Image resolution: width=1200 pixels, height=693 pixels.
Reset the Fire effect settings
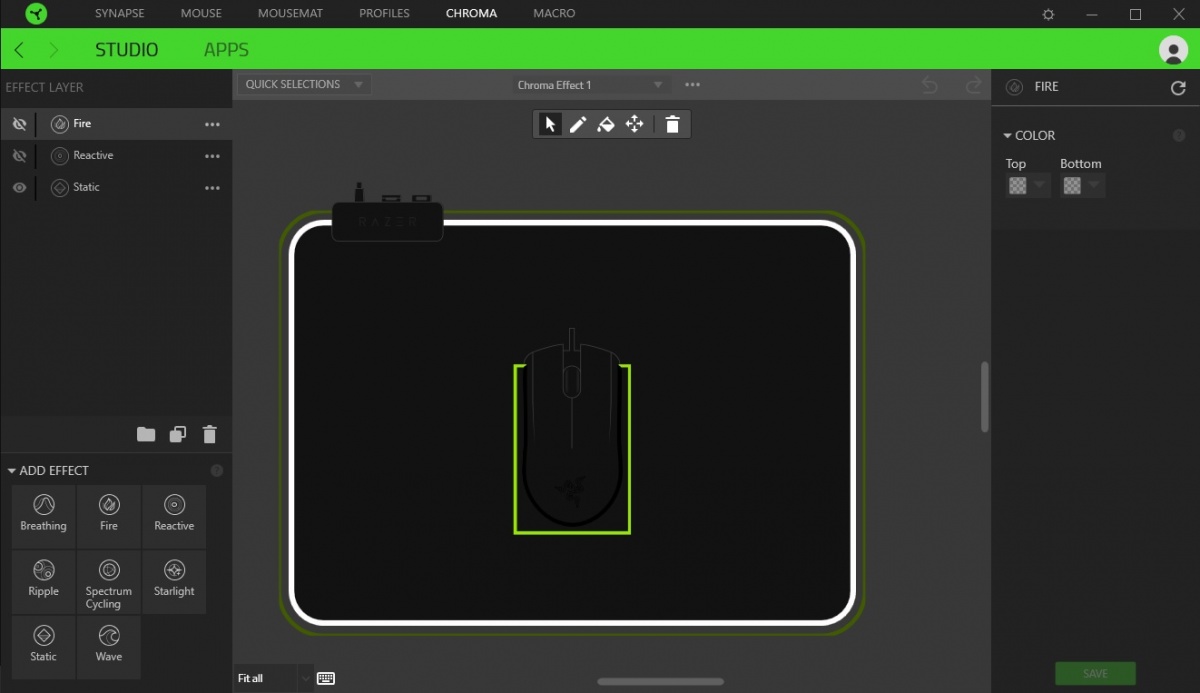(x=1178, y=88)
